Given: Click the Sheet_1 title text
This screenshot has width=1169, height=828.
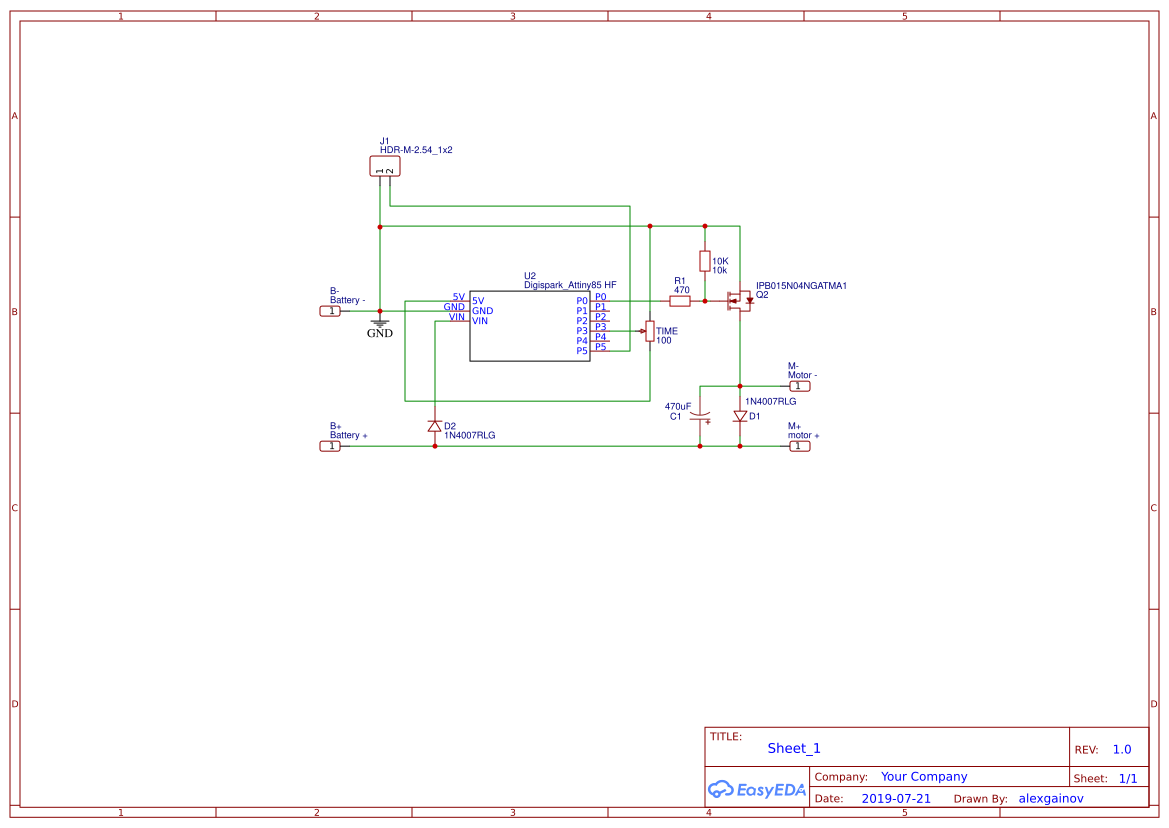Looking at the screenshot, I should pyautogui.click(x=793, y=748).
